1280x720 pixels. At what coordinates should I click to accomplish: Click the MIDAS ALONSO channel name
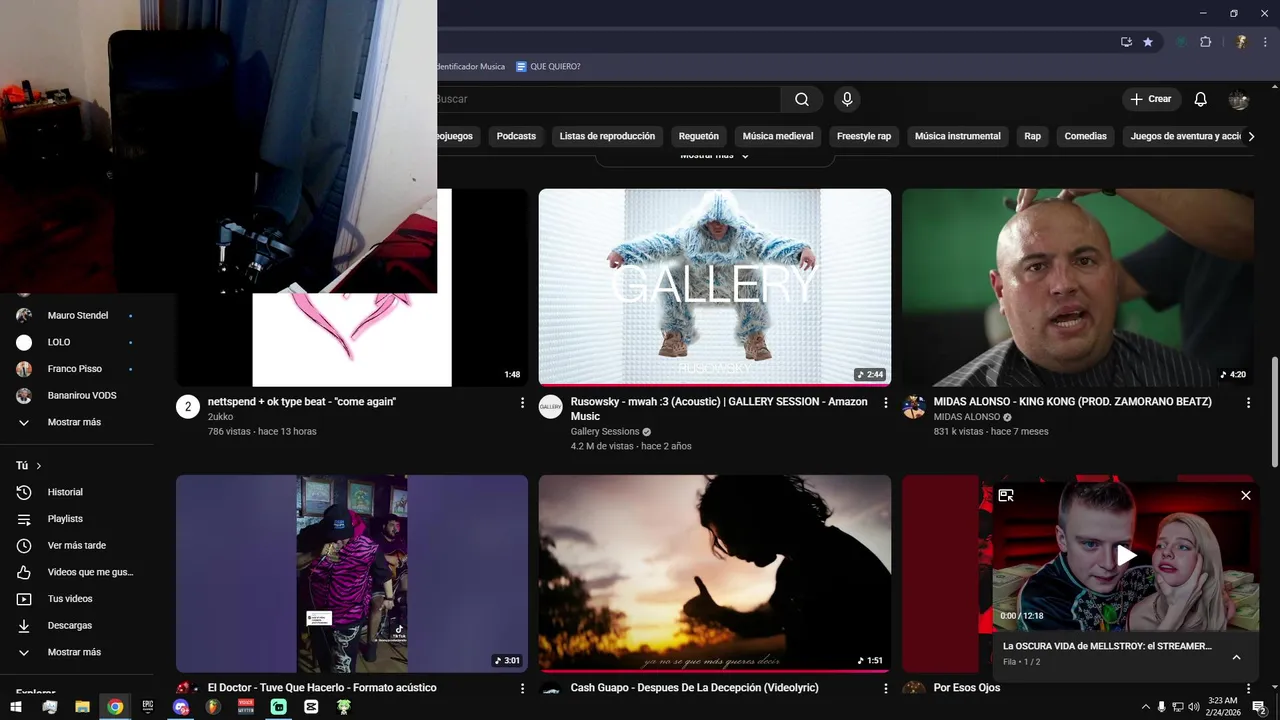click(967, 417)
